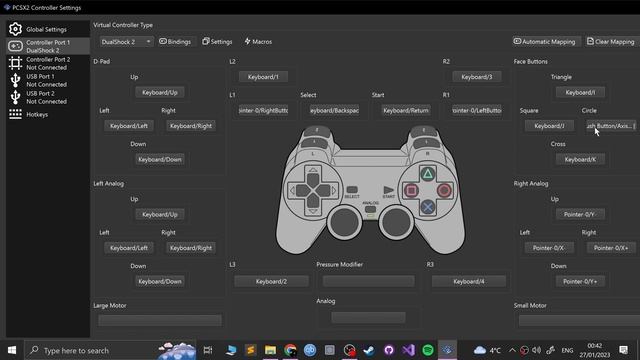The width and height of the screenshot is (640, 360).
Task: Click the Type here to search box
Action: tap(110, 350)
